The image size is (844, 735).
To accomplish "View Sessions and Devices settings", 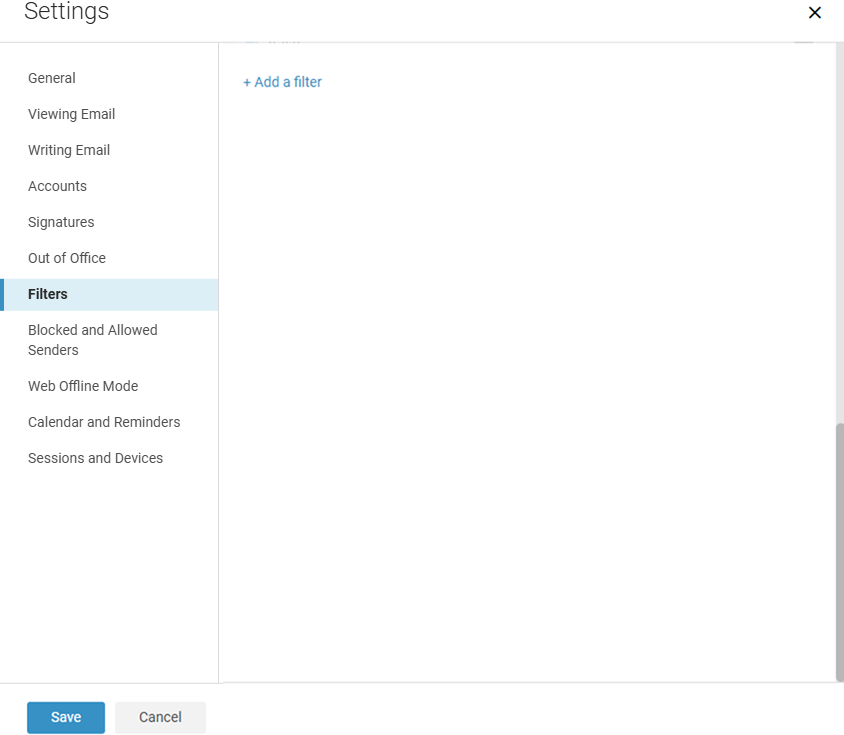I will 95,458.
